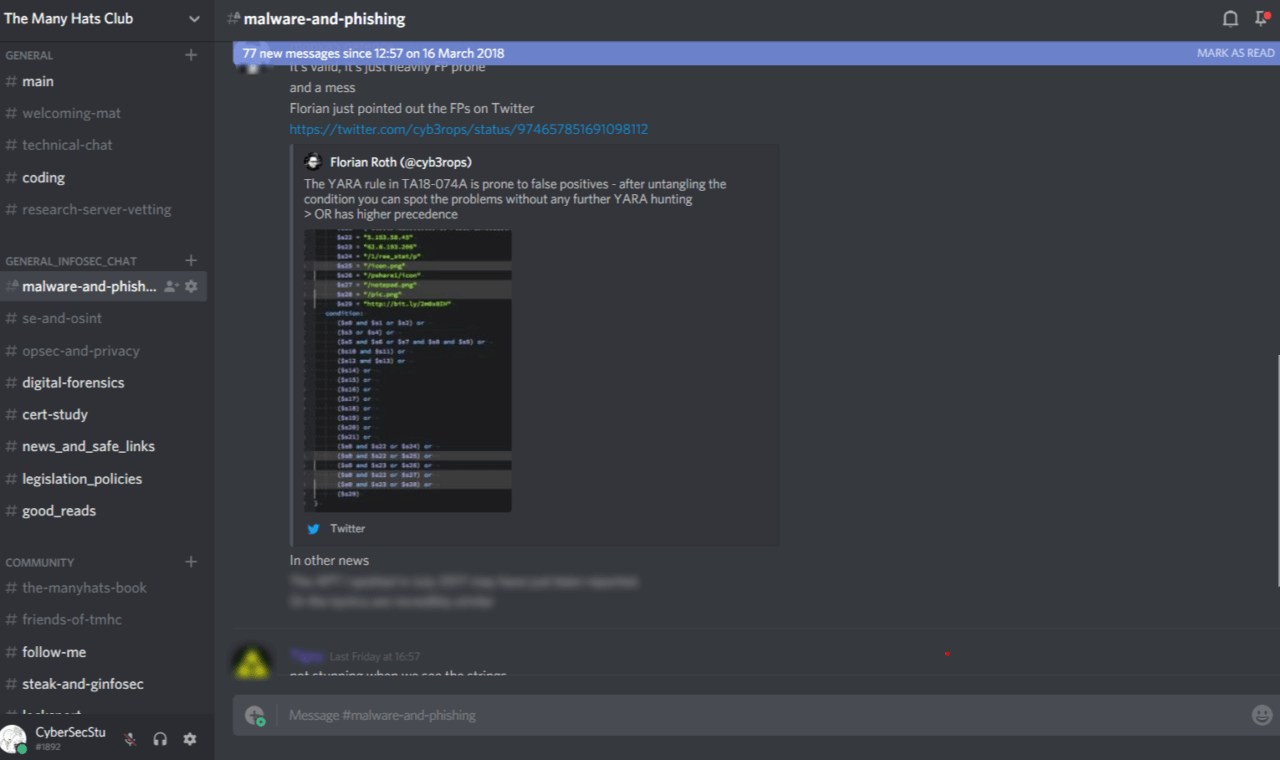Click the Twitter bird icon in embed footer
Screen dimensions: 1280x760
[x=314, y=529]
